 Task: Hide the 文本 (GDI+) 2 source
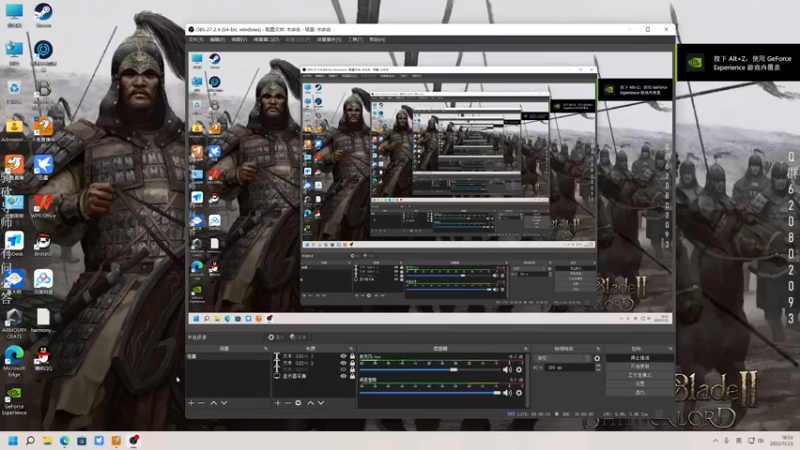click(343, 363)
